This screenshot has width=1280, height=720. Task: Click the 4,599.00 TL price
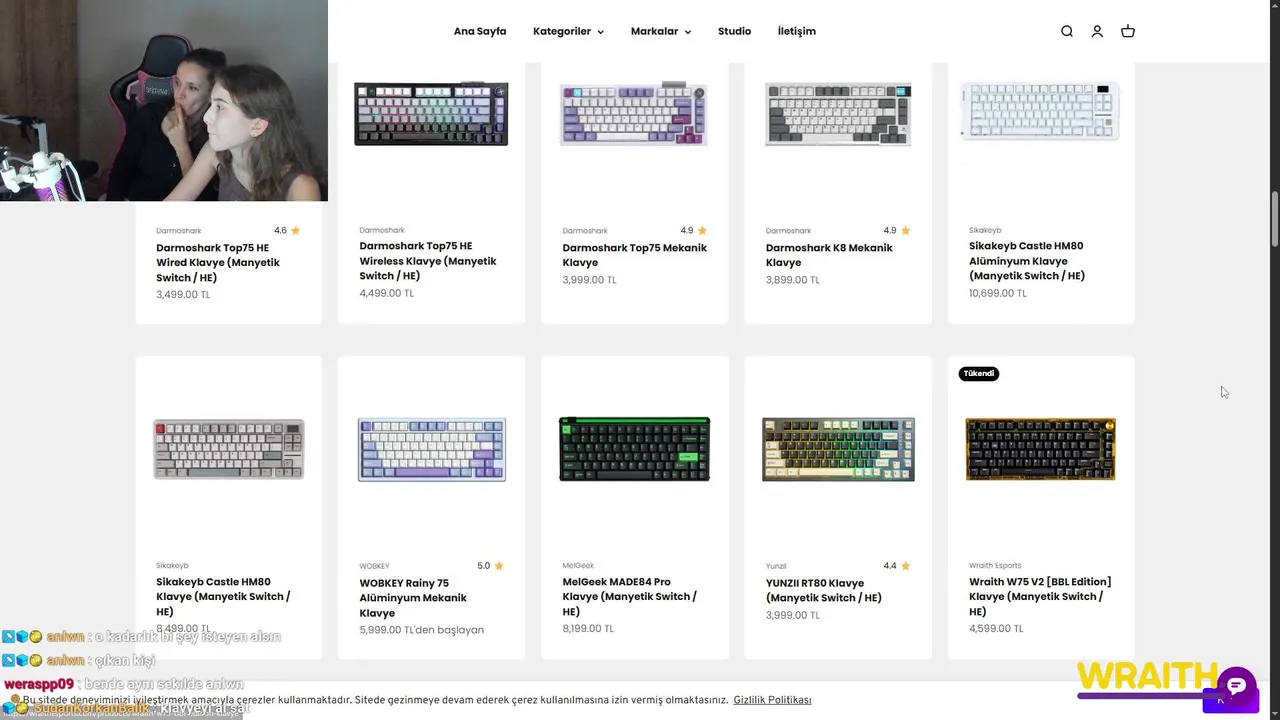coord(996,629)
